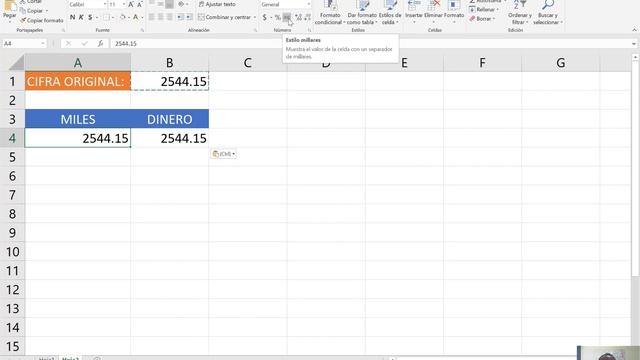The height and width of the screenshot is (360, 640).
Task: Click cell B4 under DINERO
Action: coord(170,138)
